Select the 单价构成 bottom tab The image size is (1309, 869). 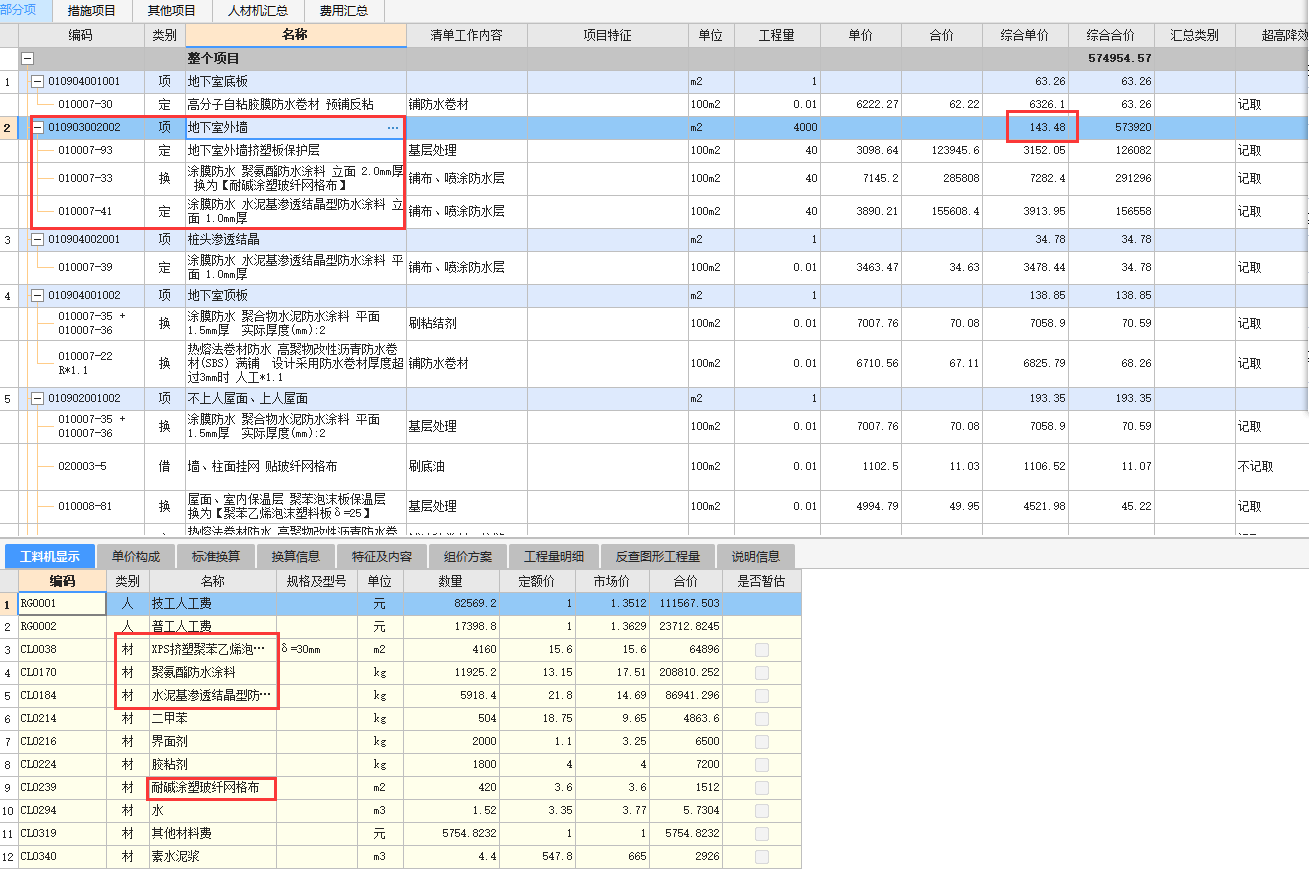tap(136, 556)
